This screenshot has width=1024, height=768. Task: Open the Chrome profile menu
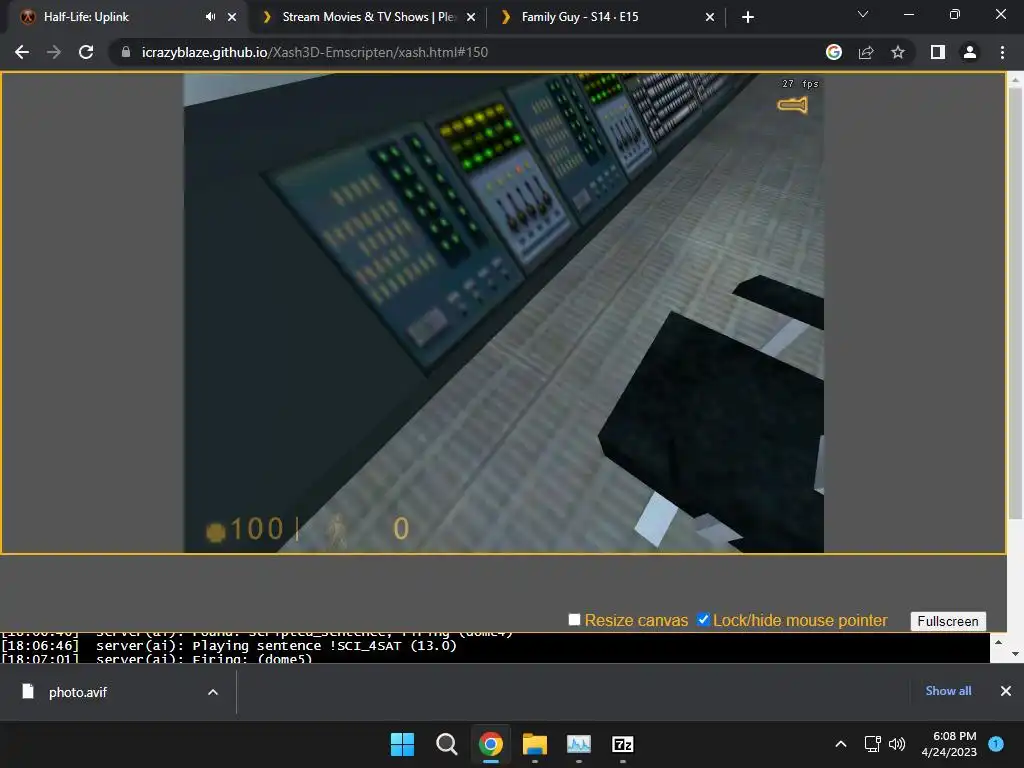tap(970, 52)
